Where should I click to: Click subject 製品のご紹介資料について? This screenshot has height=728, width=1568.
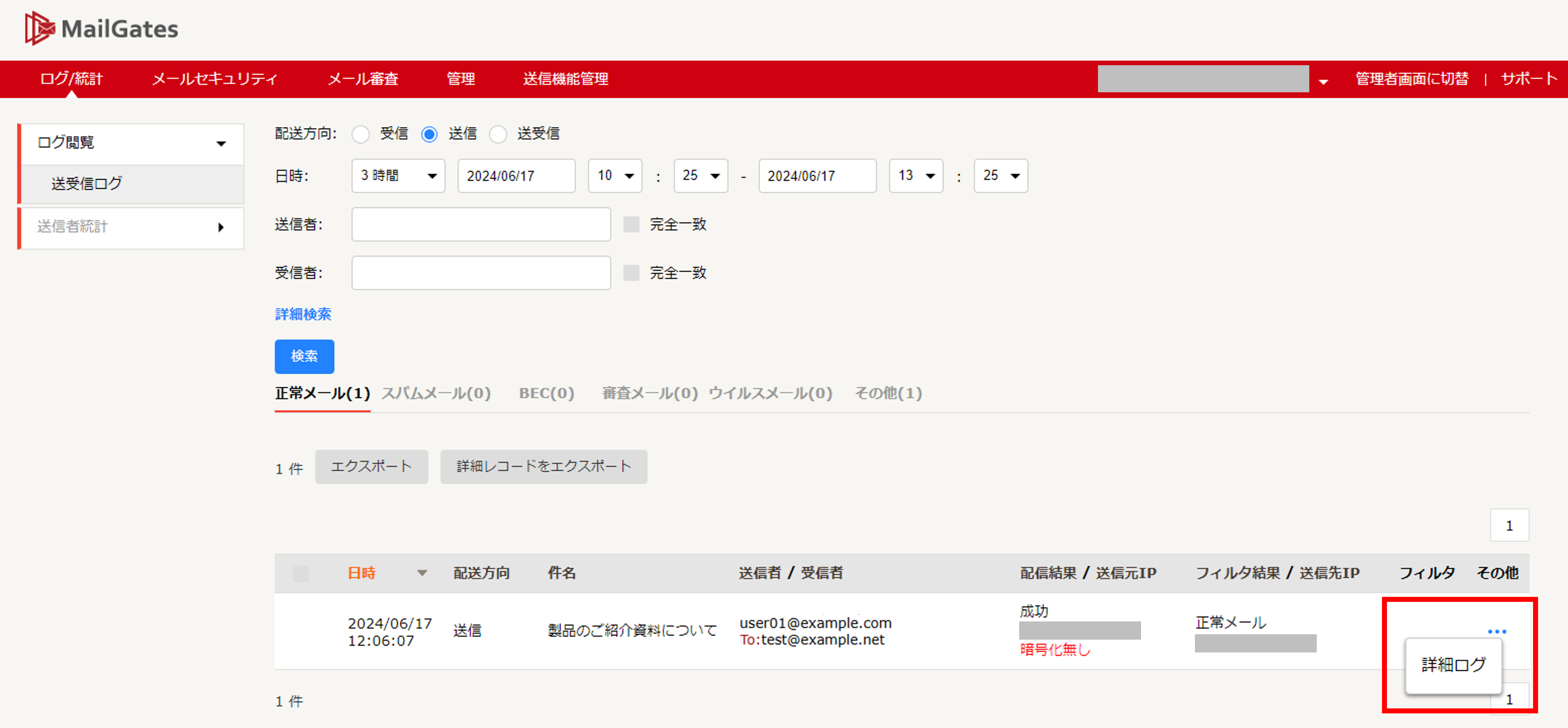(x=632, y=631)
